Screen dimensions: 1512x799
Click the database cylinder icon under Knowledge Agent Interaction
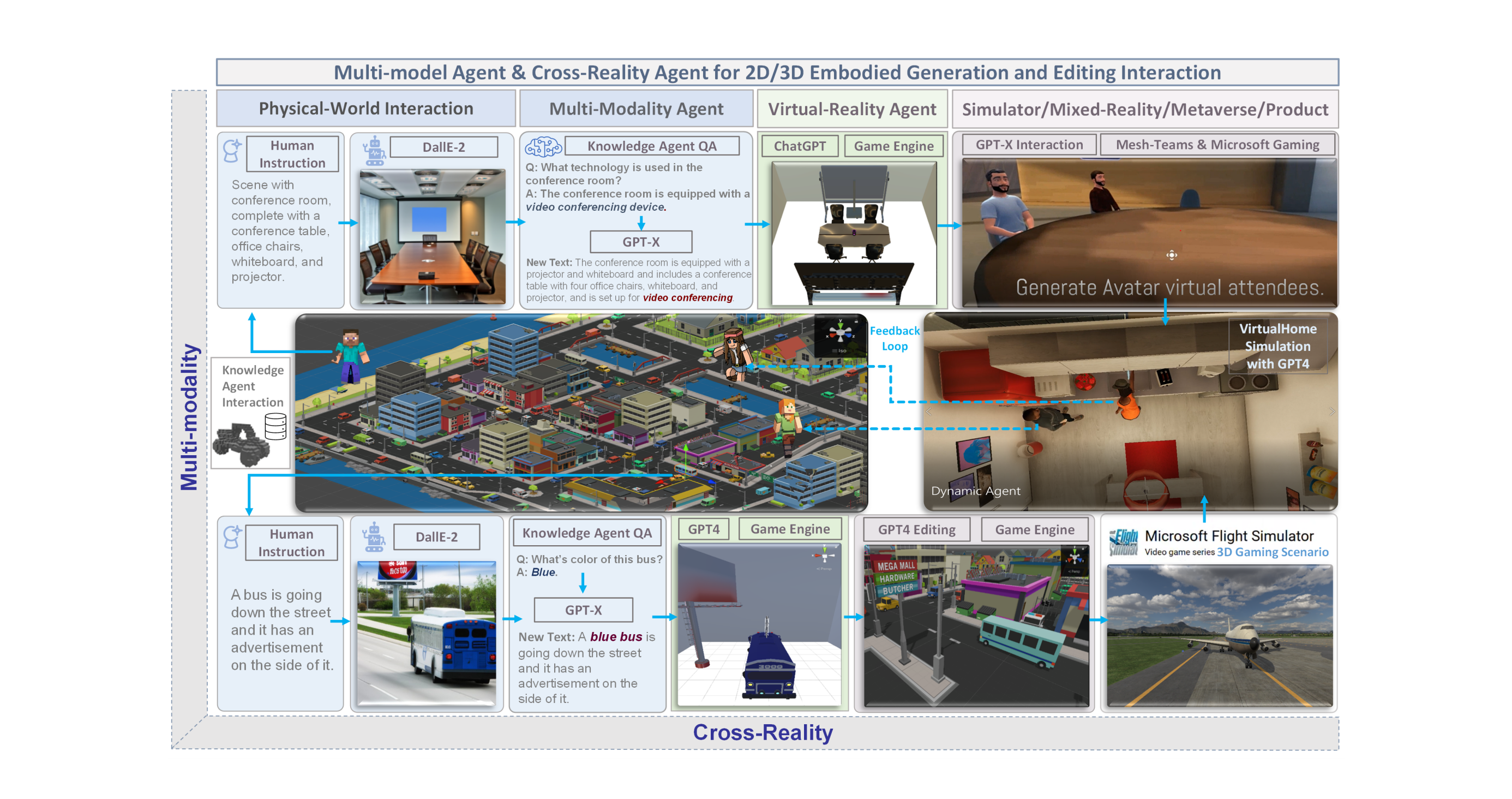275,426
